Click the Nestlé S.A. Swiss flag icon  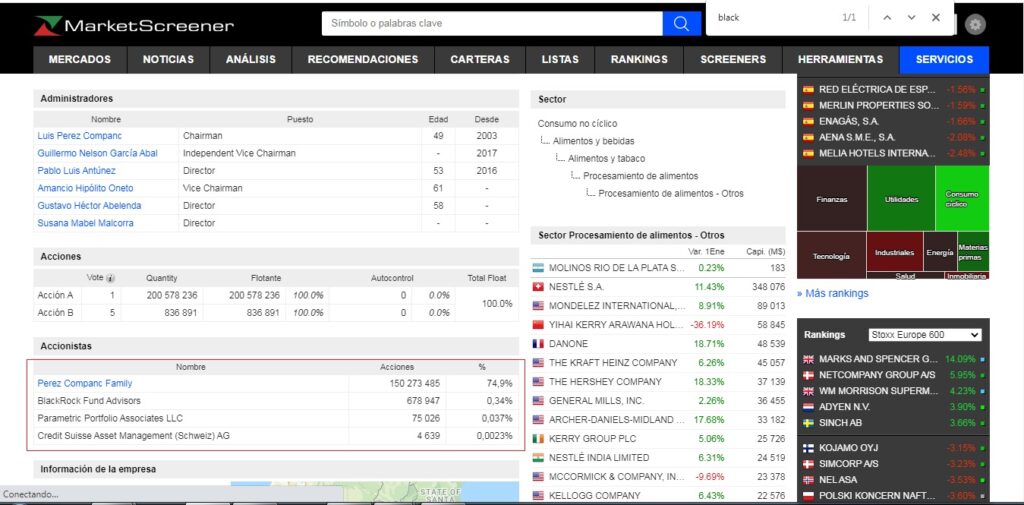click(538, 287)
